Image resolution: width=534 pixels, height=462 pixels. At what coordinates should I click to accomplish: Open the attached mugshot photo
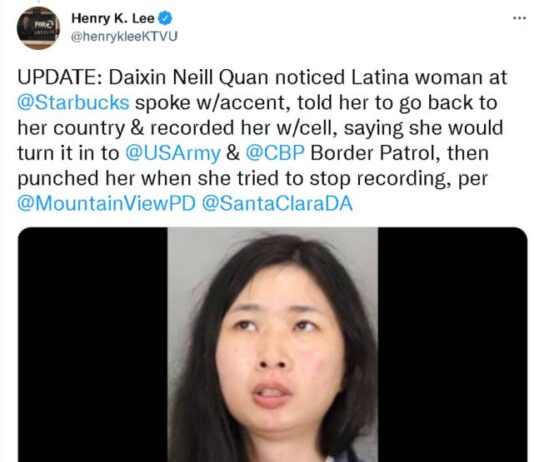[x=272, y=345]
